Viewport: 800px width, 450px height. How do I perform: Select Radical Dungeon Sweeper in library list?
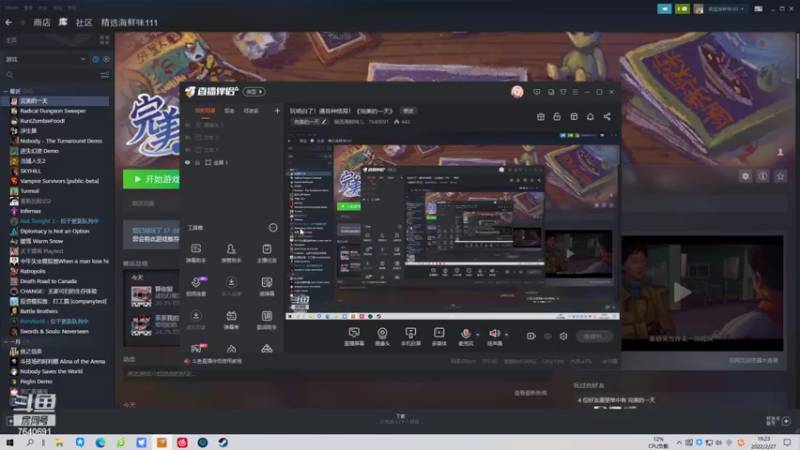pos(53,111)
